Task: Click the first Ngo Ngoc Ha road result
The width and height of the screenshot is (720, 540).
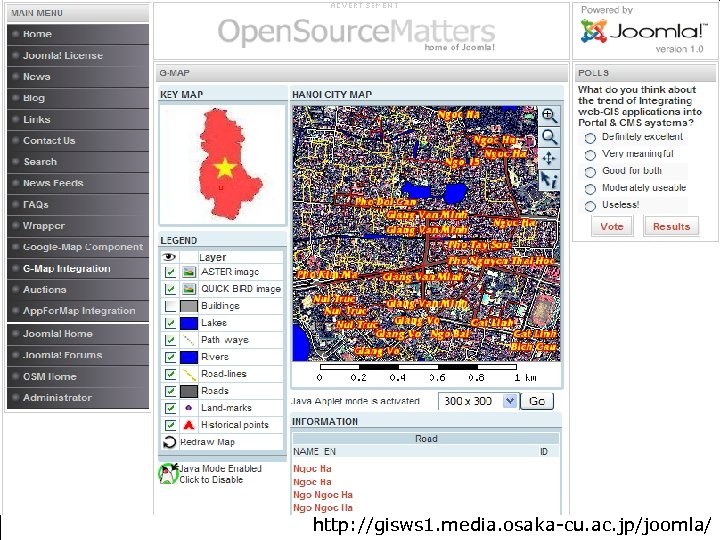Action: point(323,495)
